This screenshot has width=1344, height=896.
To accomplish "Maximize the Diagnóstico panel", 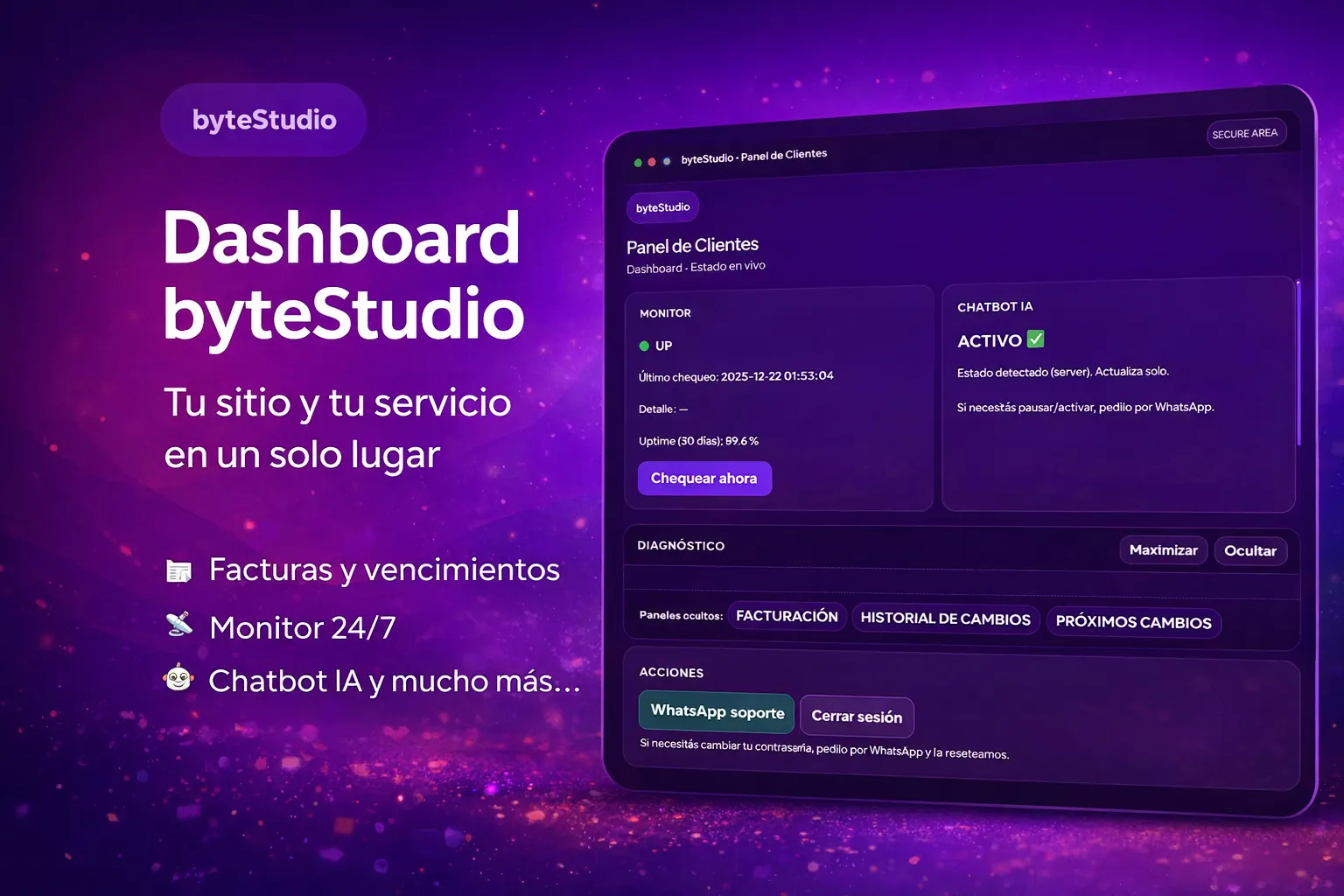I will point(1163,550).
